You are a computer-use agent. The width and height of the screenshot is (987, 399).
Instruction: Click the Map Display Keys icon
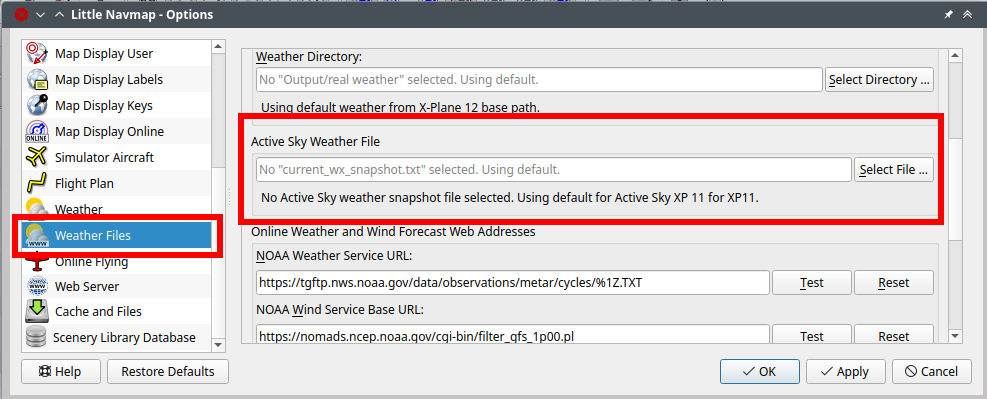[x=37, y=105]
